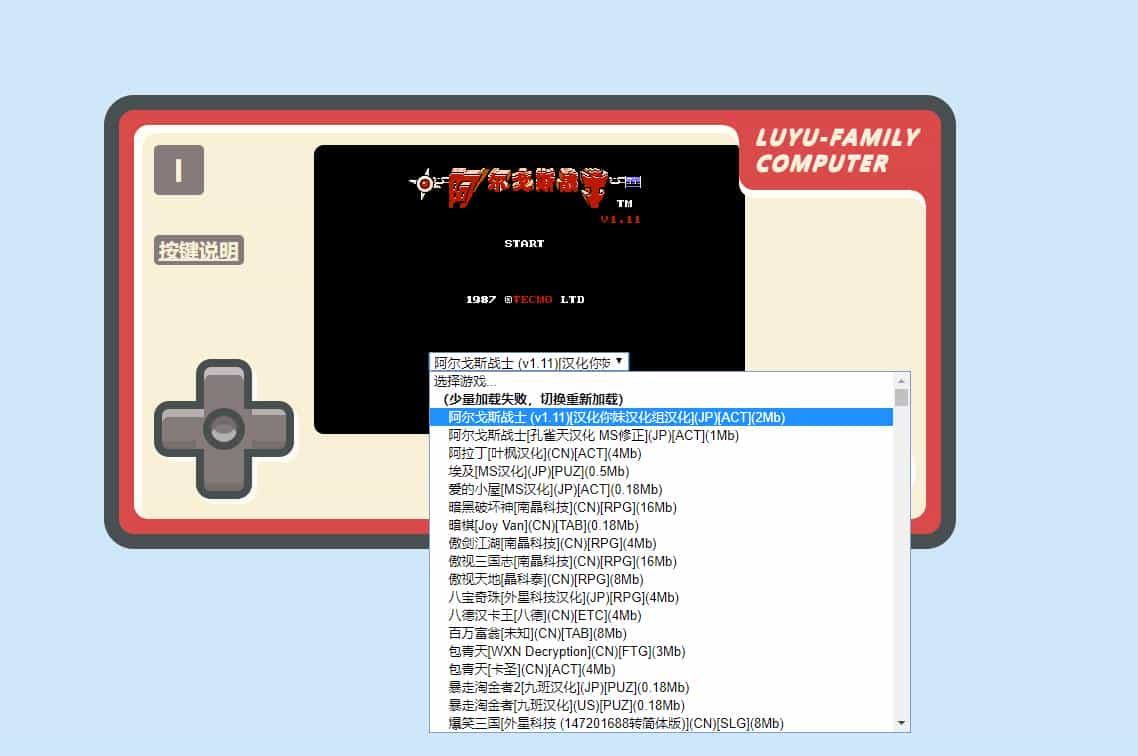
Task: Click the dropdown list scrollbar thumb
Action: point(901,398)
